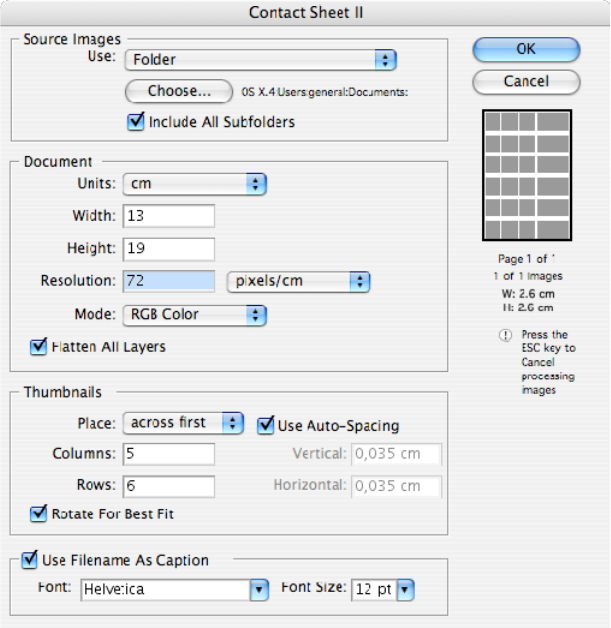The width and height of the screenshot is (611, 628).
Task: Open the Place across first dropdown
Action: coord(183,423)
